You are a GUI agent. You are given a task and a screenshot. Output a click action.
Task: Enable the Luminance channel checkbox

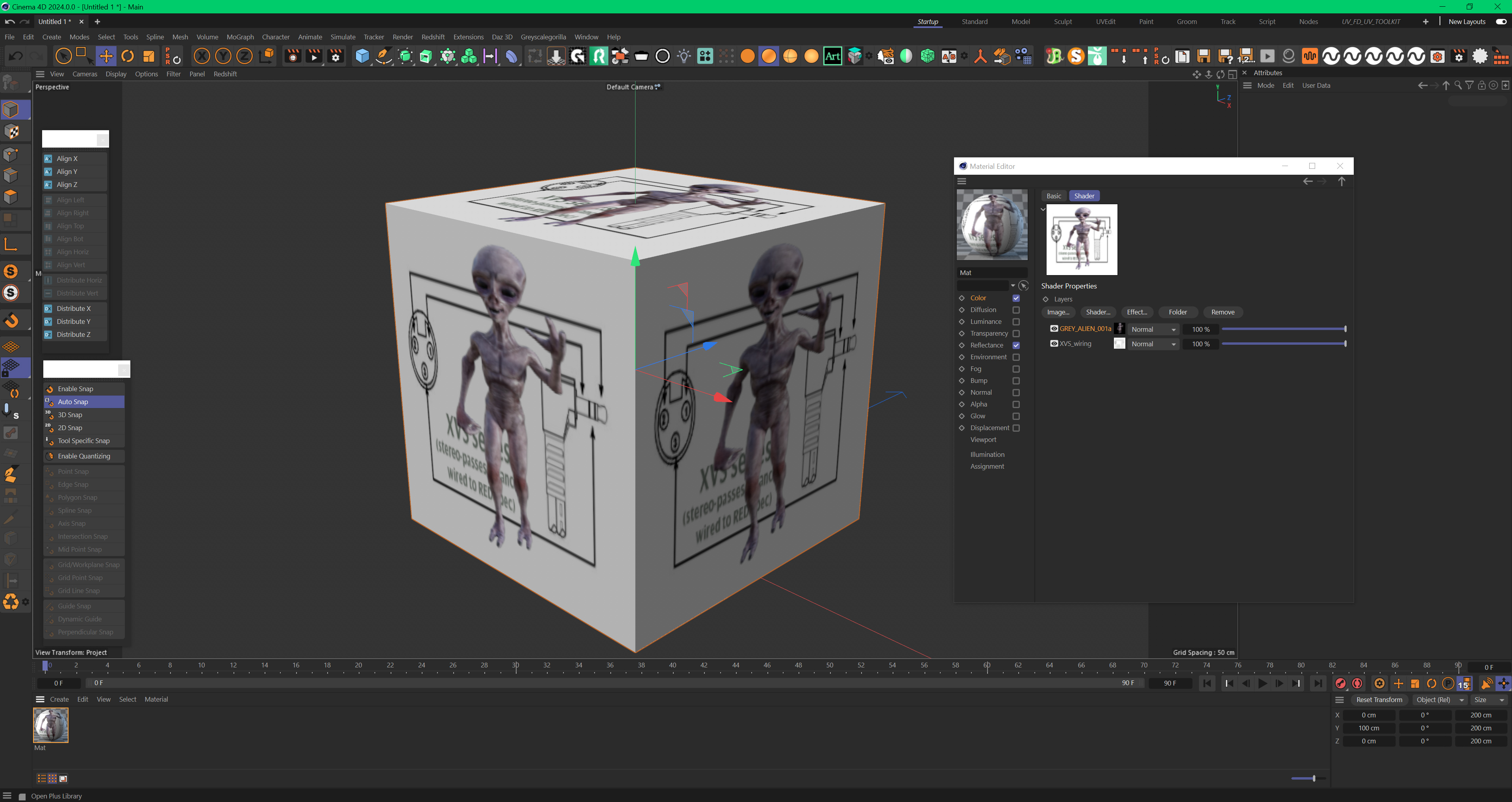tap(1016, 322)
